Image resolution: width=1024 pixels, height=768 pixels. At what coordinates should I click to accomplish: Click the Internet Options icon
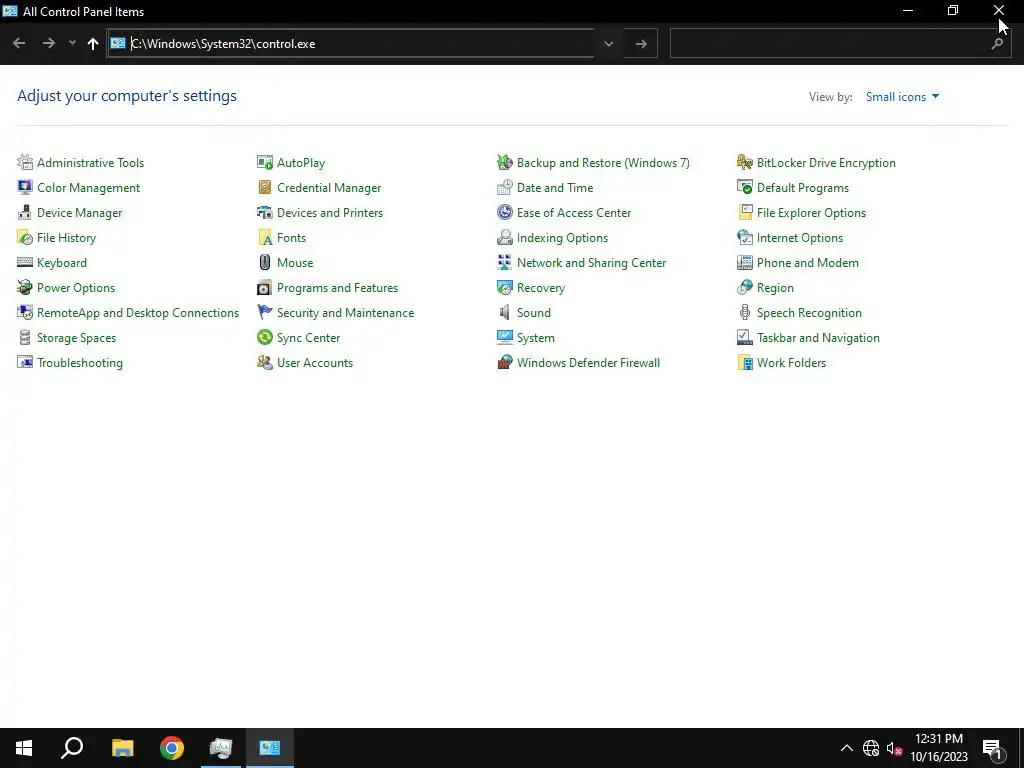point(744,237)
